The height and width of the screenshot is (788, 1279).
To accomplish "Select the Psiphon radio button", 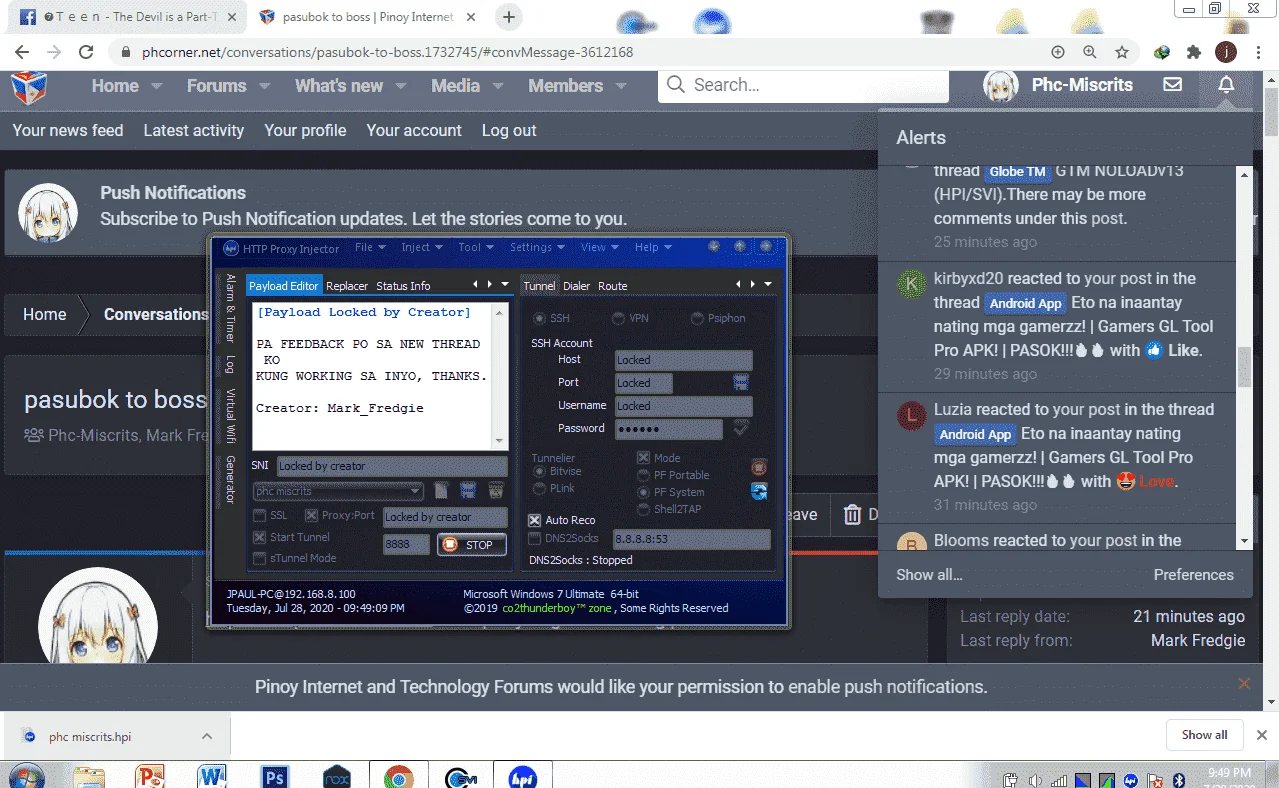I will (x=697, y=318).
